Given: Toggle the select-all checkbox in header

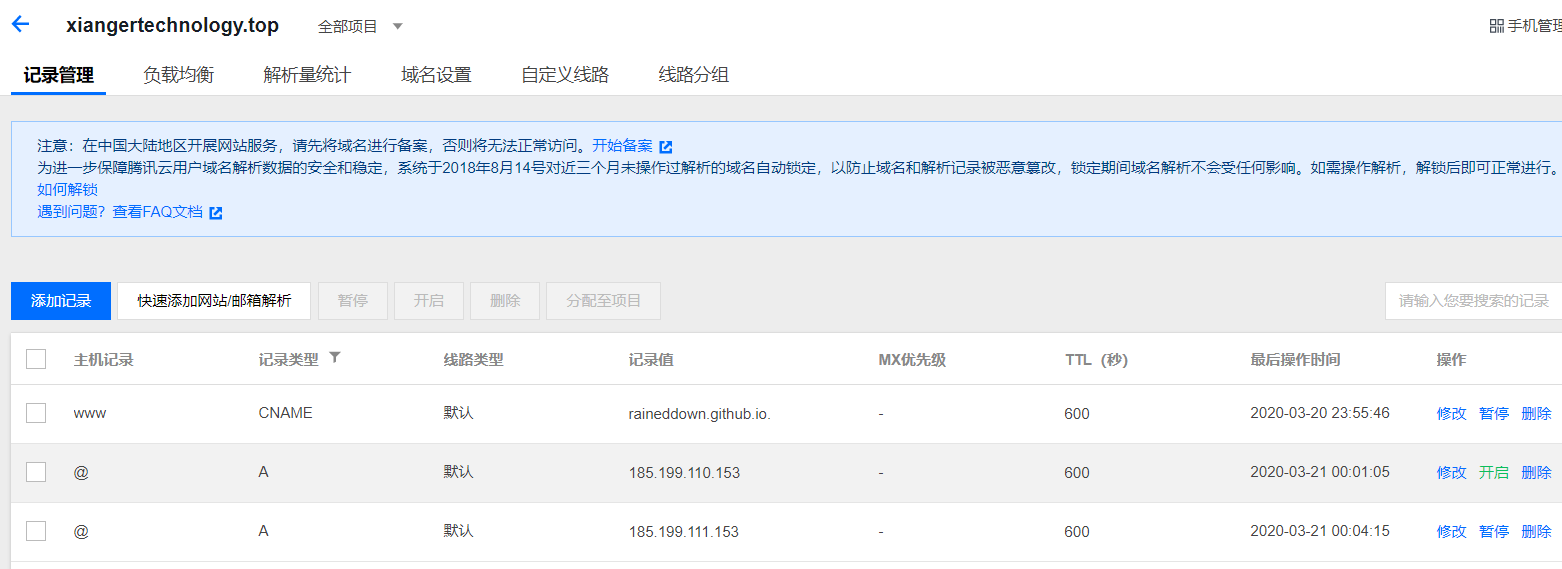Looking at the screenshot, I should point(36,359).
